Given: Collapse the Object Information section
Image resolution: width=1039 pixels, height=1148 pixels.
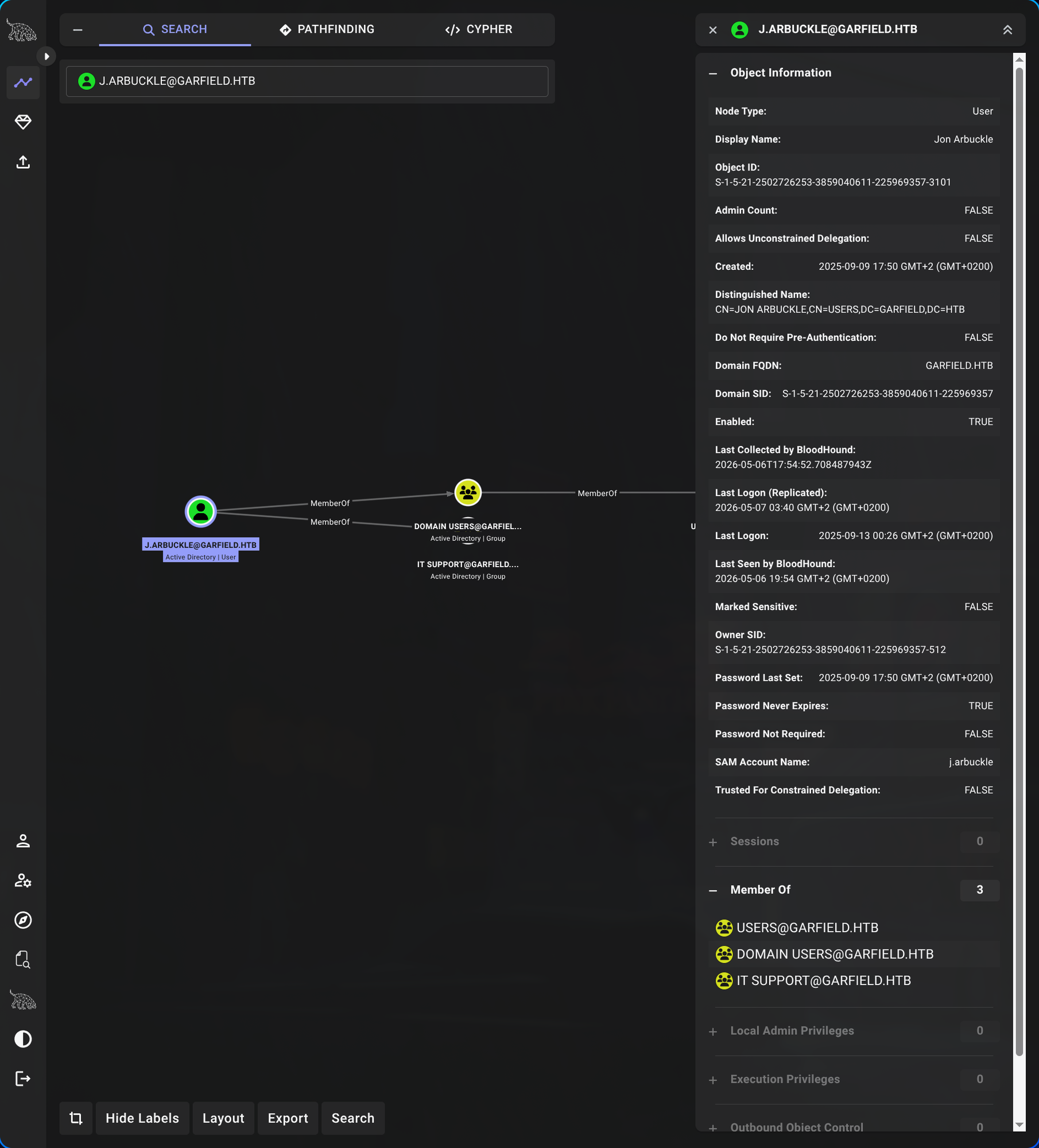Looking at the screenshot, I should pyautogui.click(x=713, y=73).
